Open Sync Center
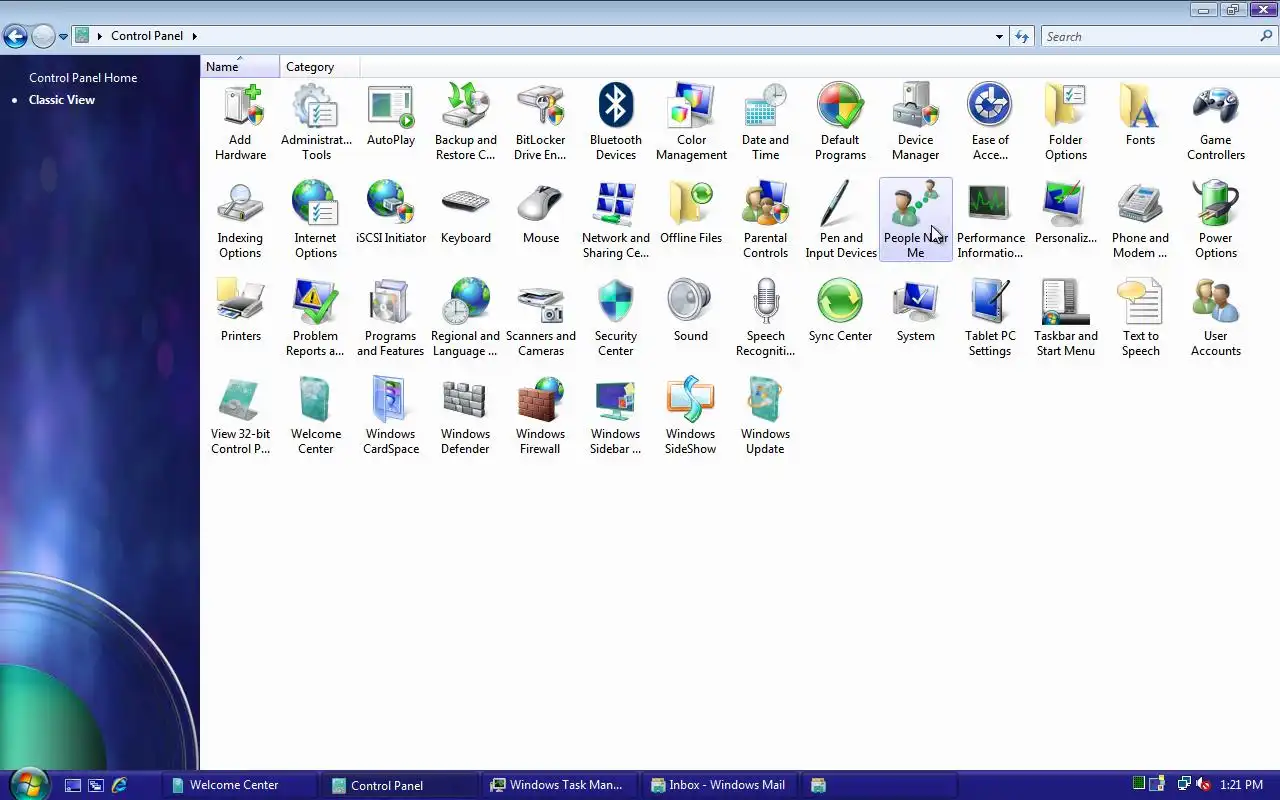Image resolution: width=1280 pixels, height=800 pixels. 840,312
